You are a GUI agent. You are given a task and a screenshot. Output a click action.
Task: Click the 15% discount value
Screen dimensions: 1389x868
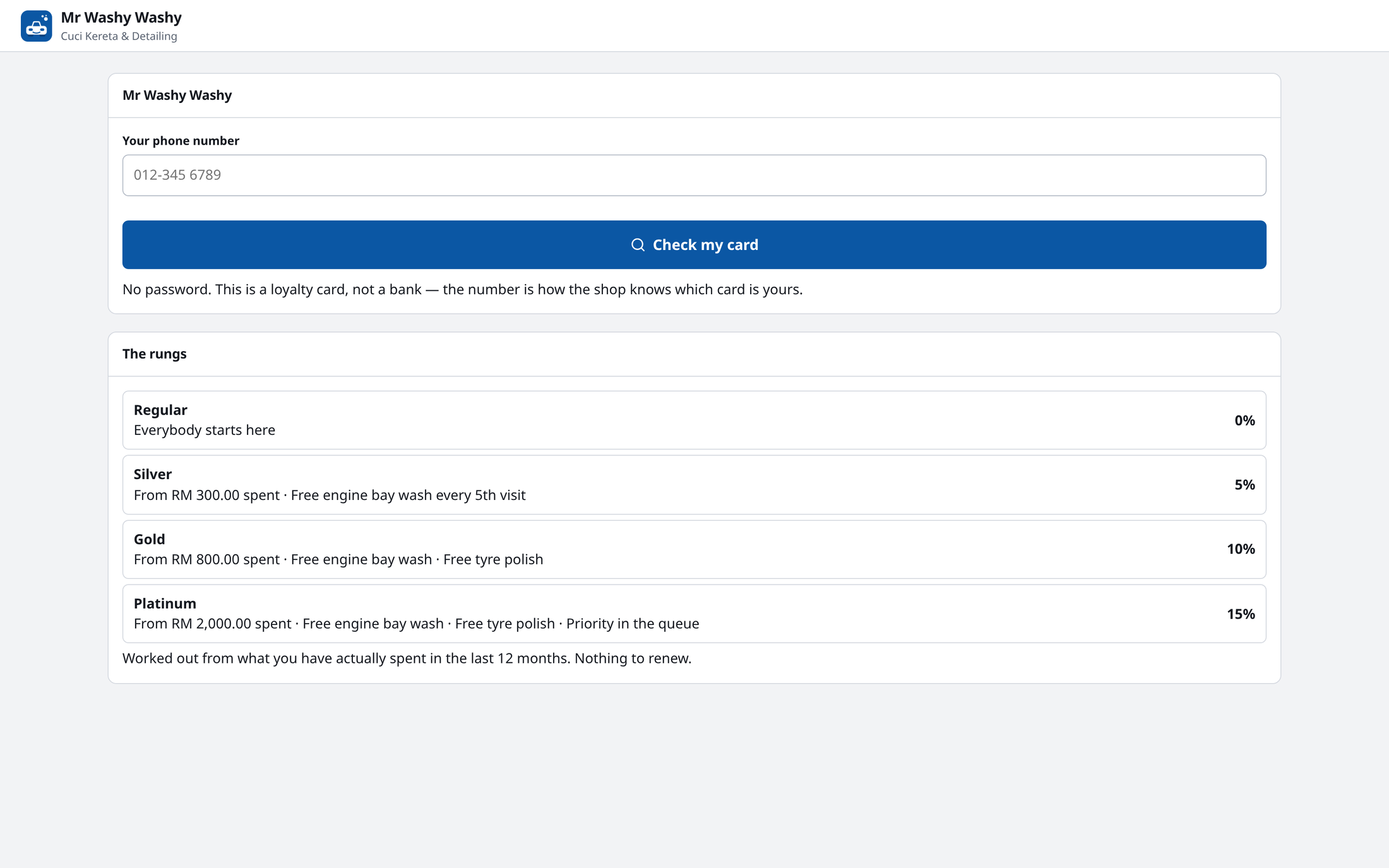pos(1240,614)
